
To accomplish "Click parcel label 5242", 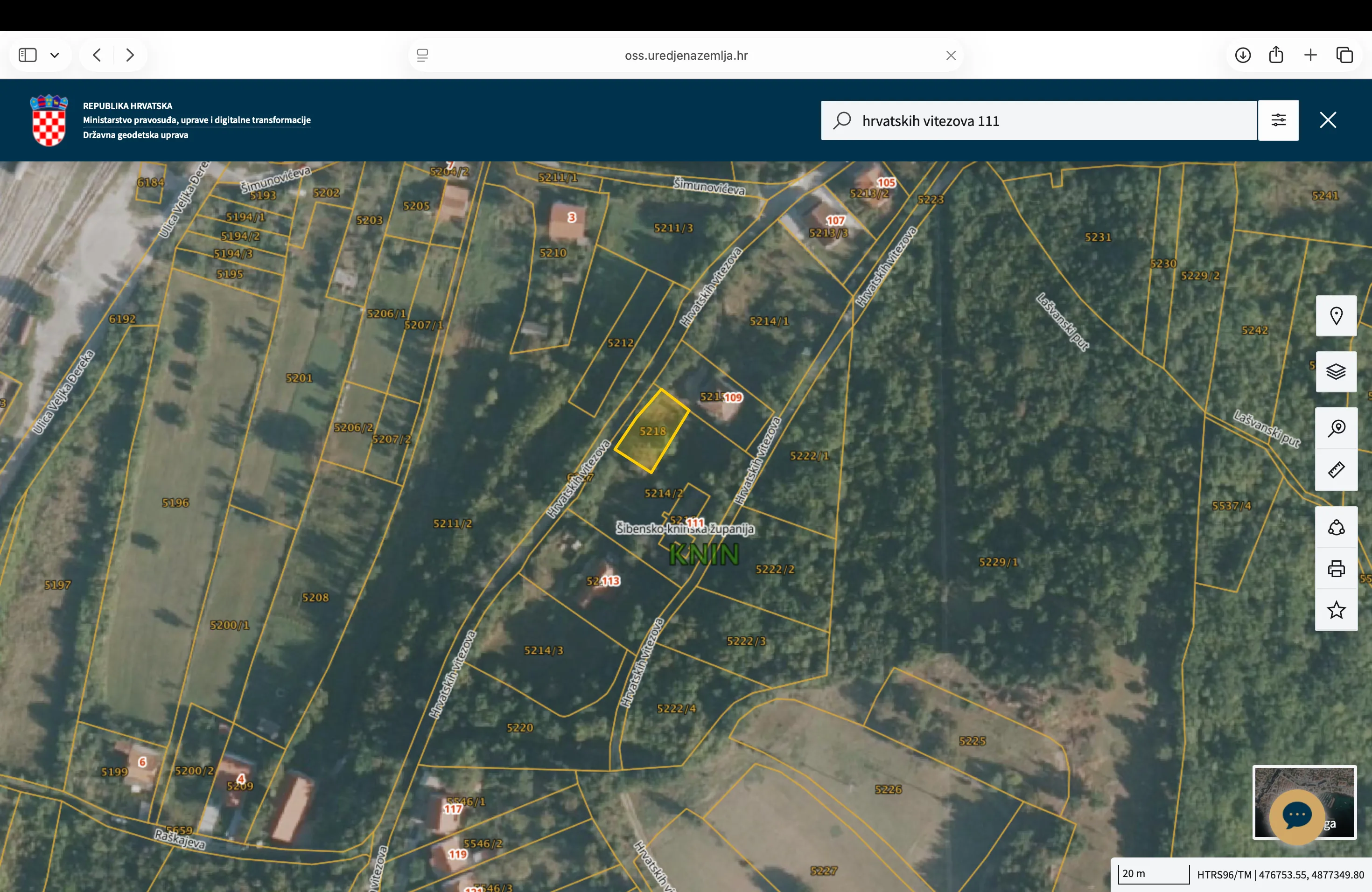I will click(x=1255, y=330).
